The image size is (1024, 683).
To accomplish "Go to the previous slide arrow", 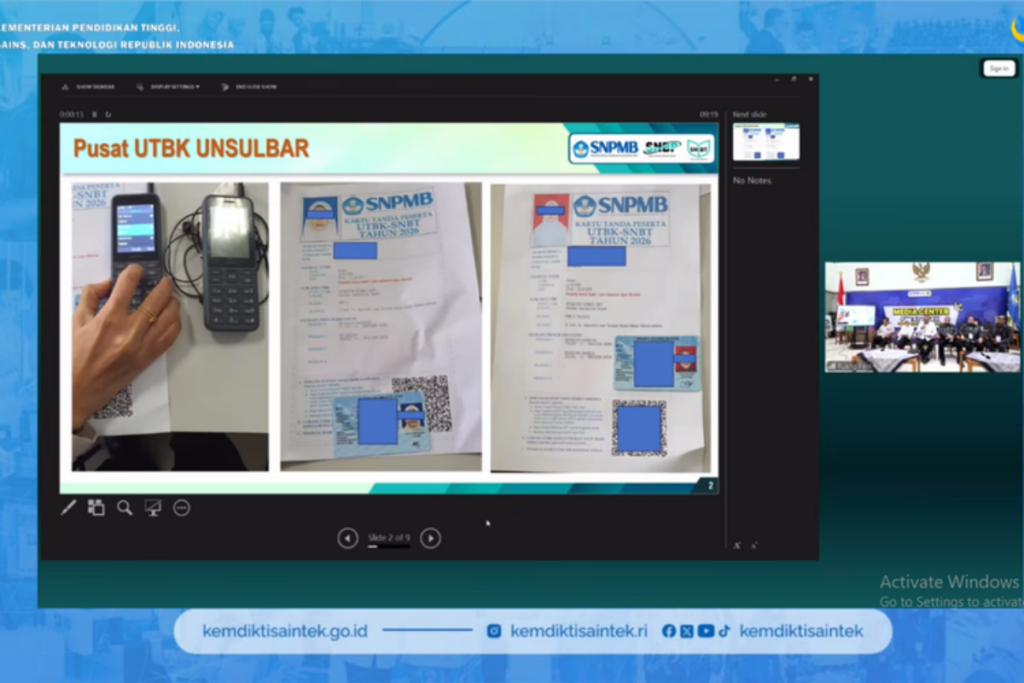I will (347, 538).
